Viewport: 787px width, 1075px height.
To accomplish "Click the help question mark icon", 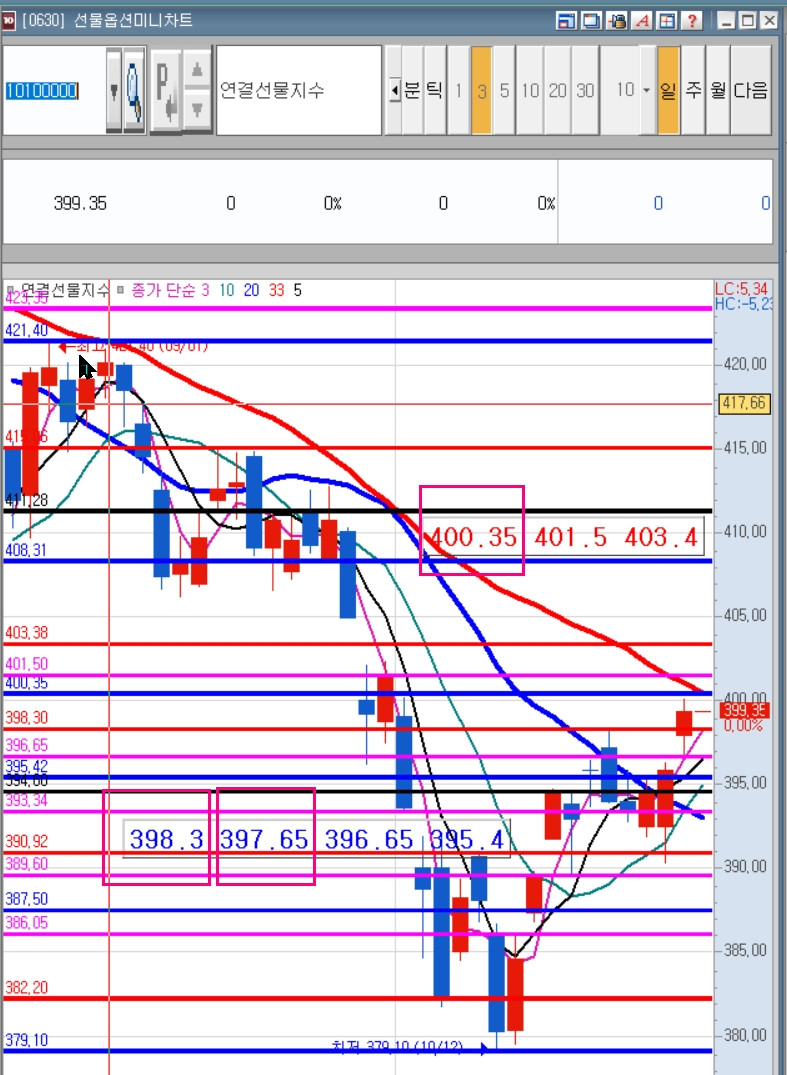I will click(x=692, y=21).
